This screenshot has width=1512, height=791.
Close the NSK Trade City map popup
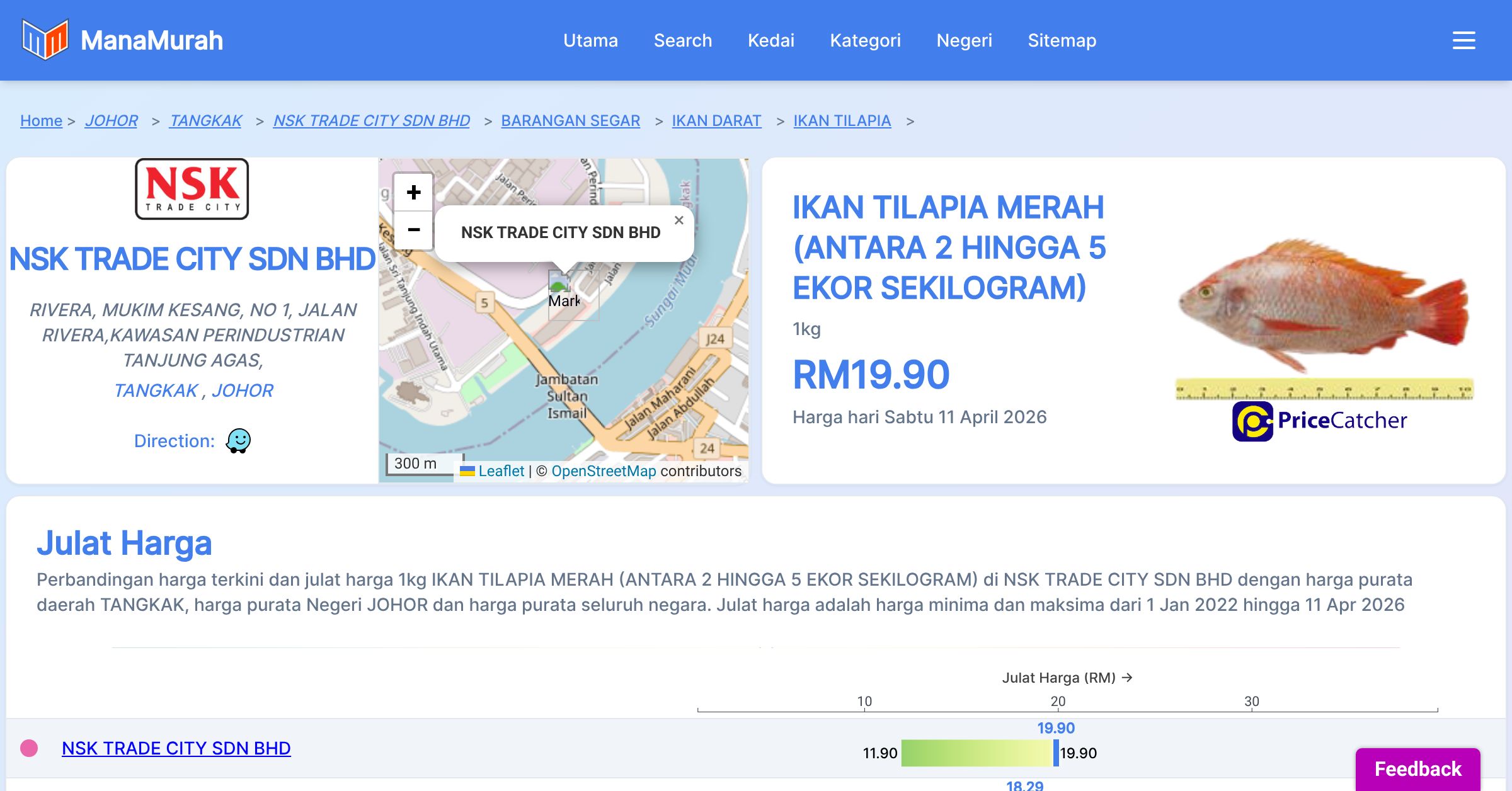(679, 220)
